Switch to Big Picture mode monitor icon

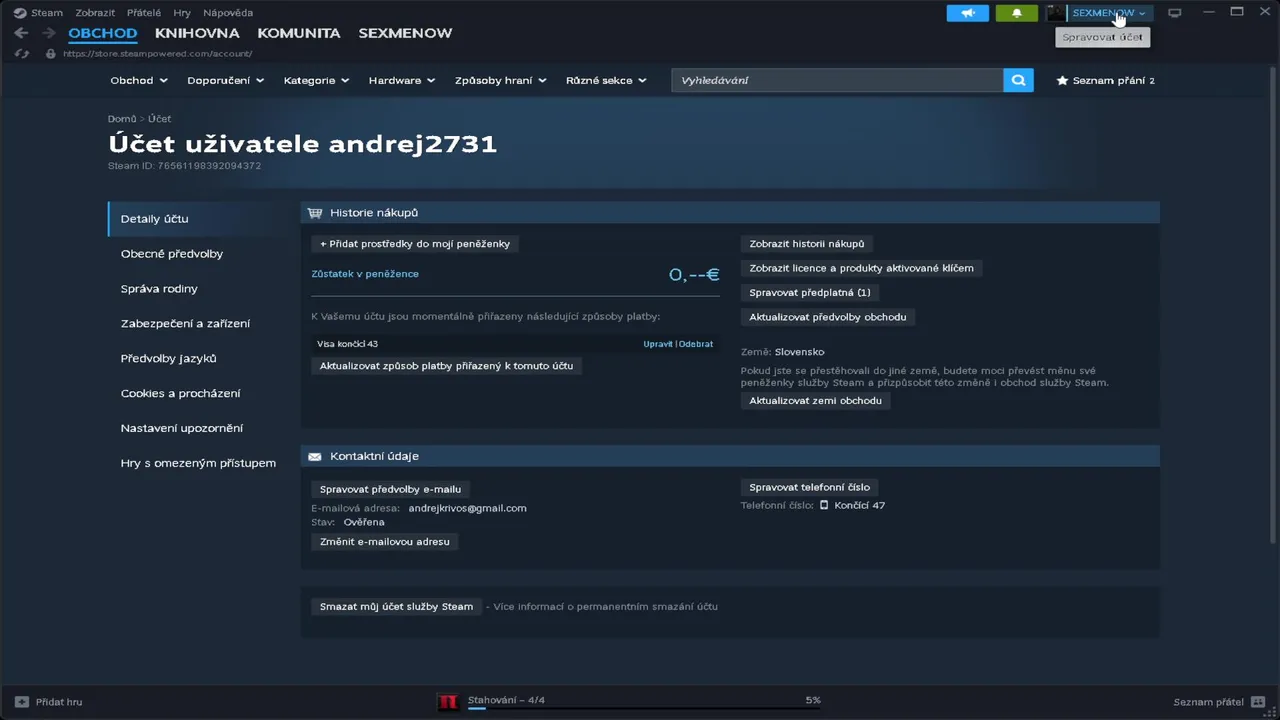click(1175, 13)
